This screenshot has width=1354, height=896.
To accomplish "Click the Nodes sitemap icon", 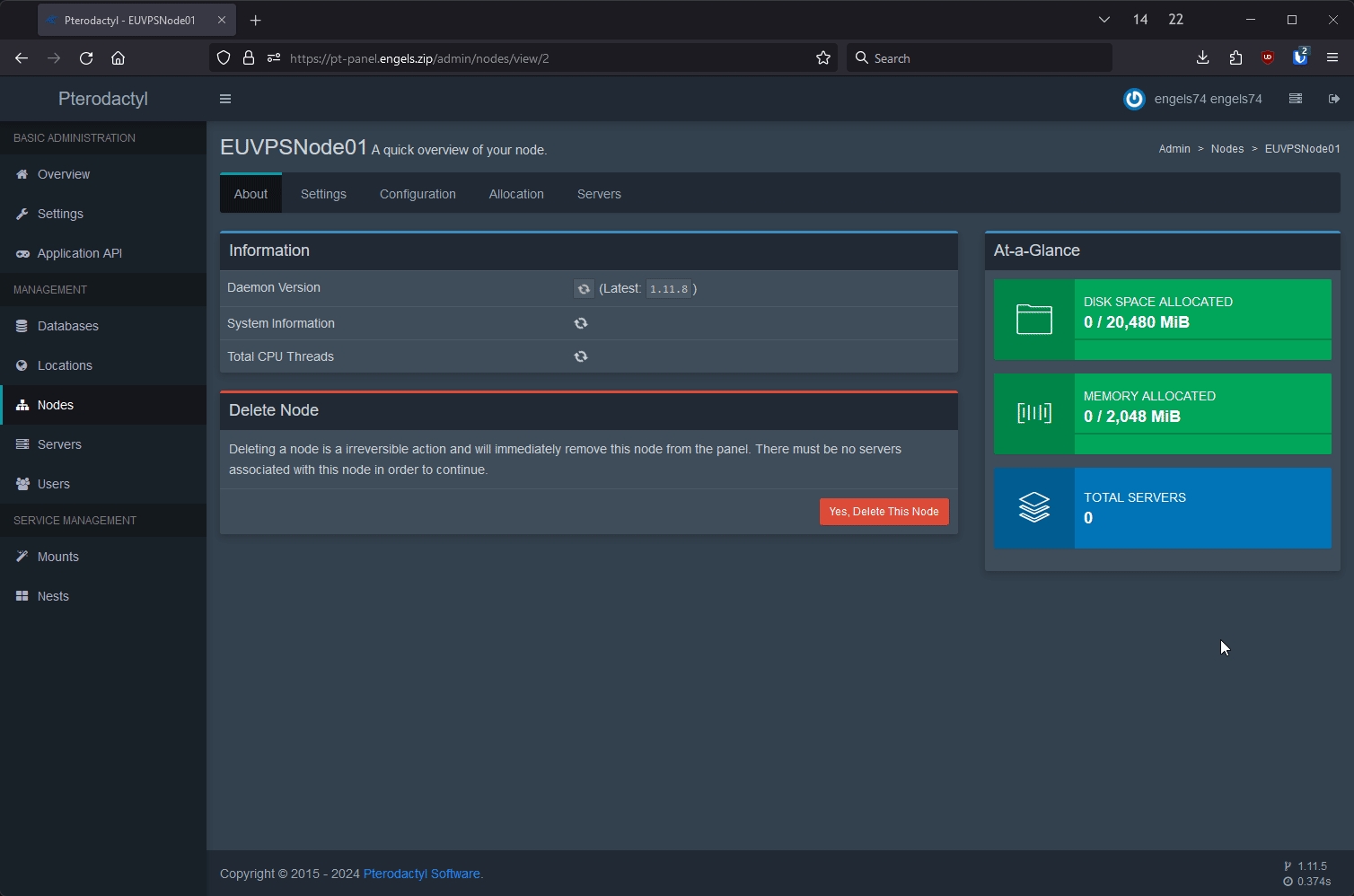I will (x=22, y=405).
